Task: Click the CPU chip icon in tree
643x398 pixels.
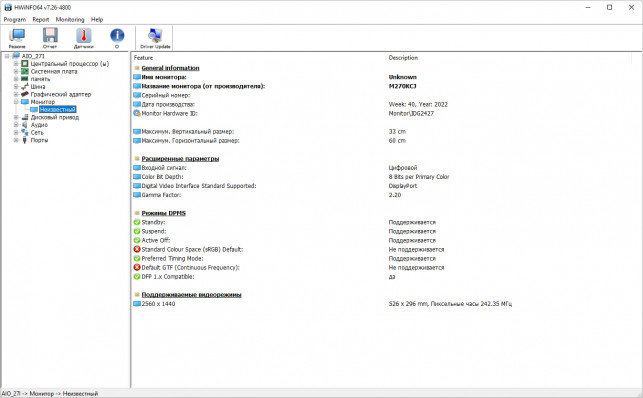Action: click(x=25, y=64)
